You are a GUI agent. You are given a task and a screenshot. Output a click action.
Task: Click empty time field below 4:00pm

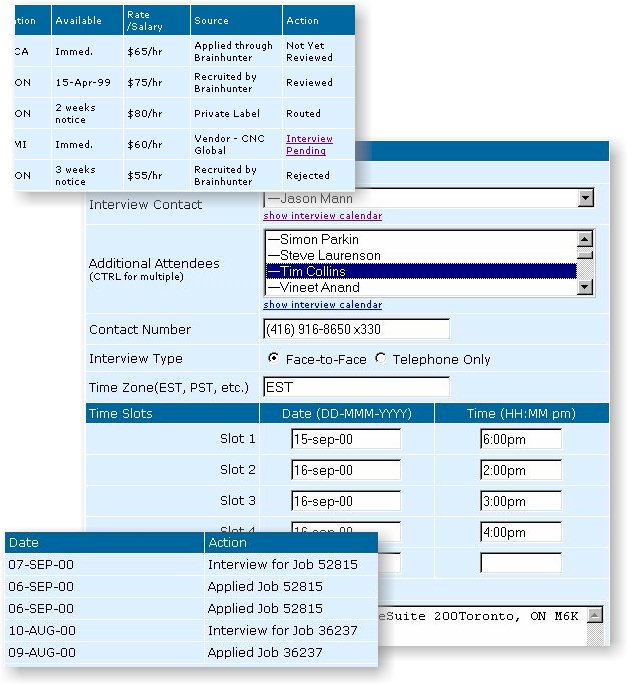(521, 563)
